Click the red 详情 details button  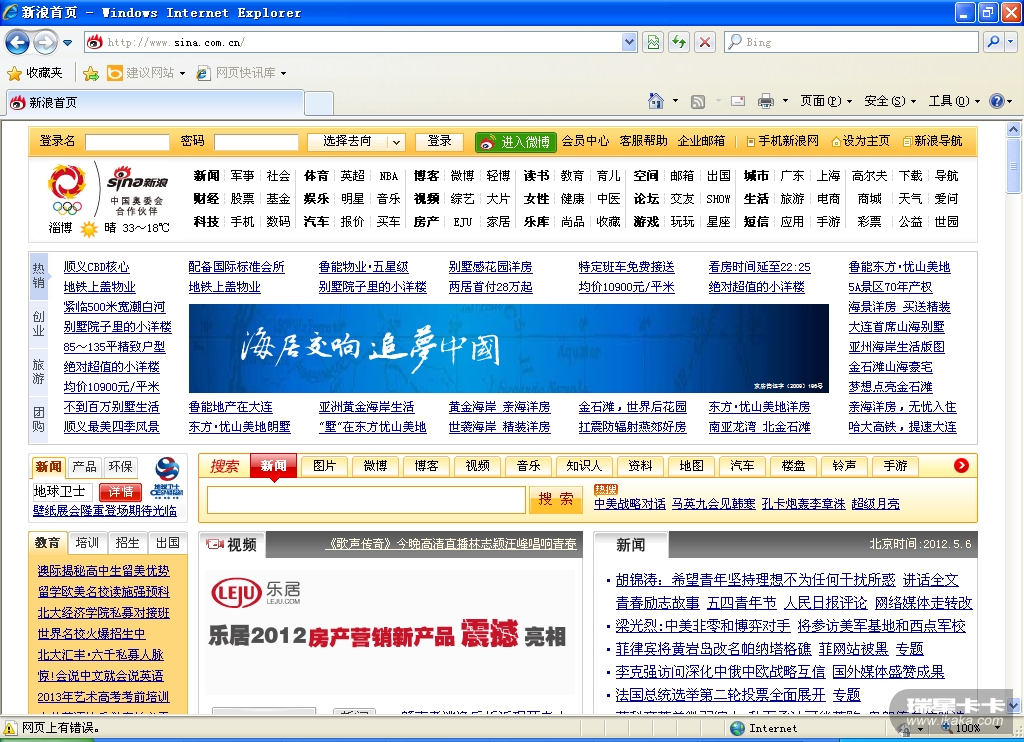[120, 492]
